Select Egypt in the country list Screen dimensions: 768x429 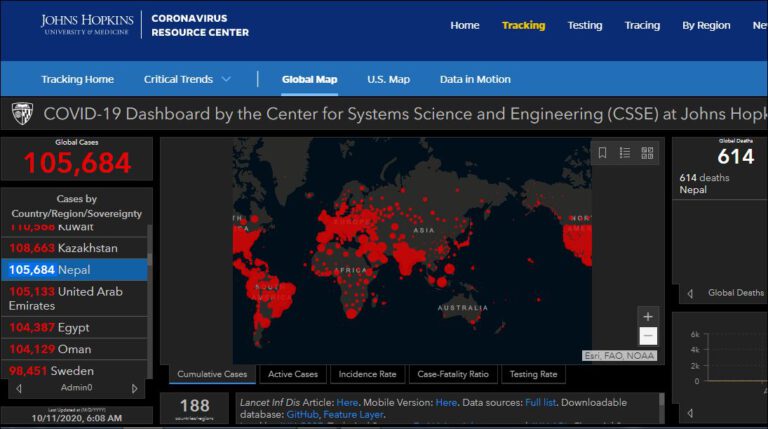(x=76, y=327)
